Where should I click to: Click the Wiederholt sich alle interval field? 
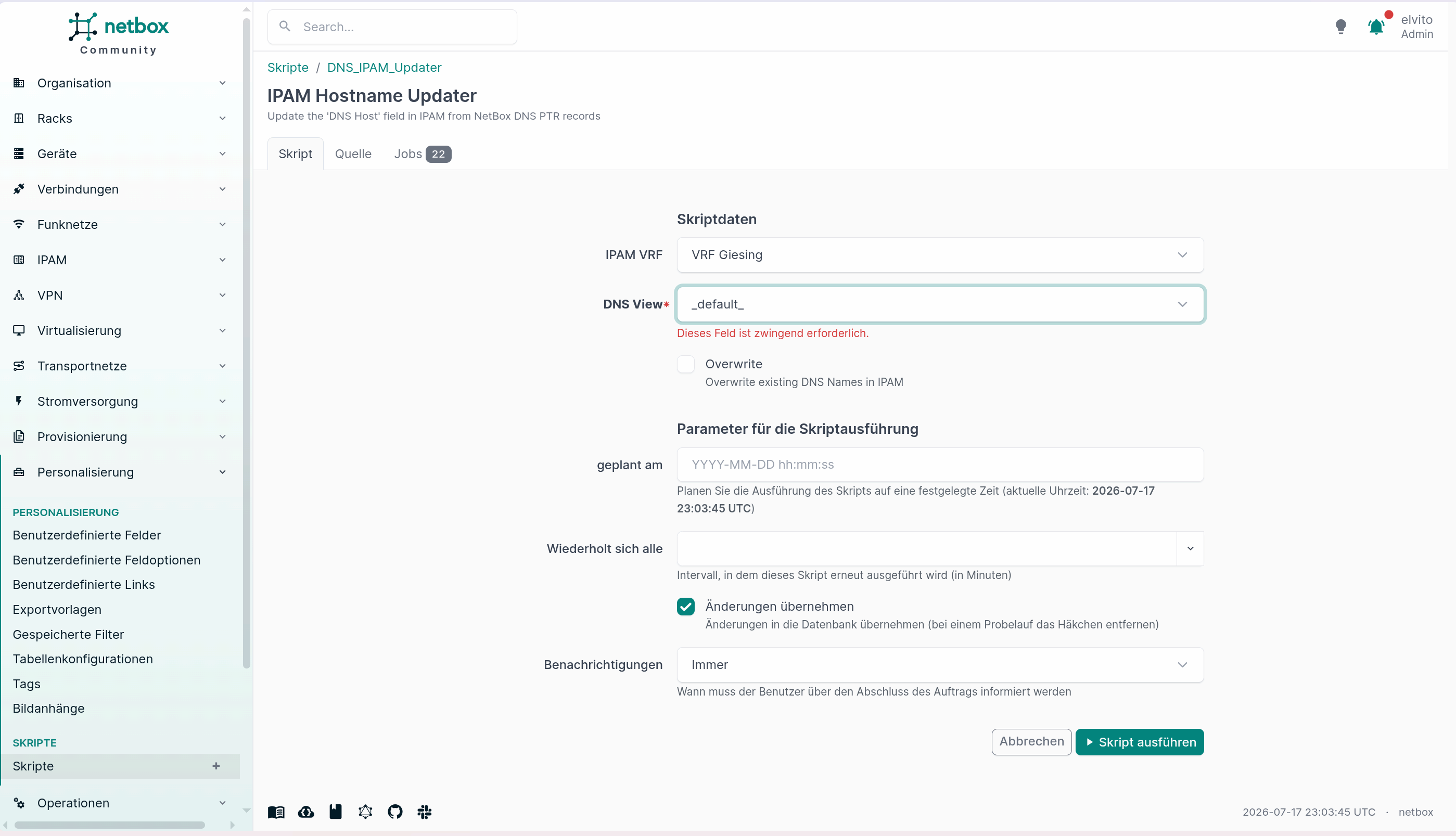pyautogui.click(x=927, y=548)
